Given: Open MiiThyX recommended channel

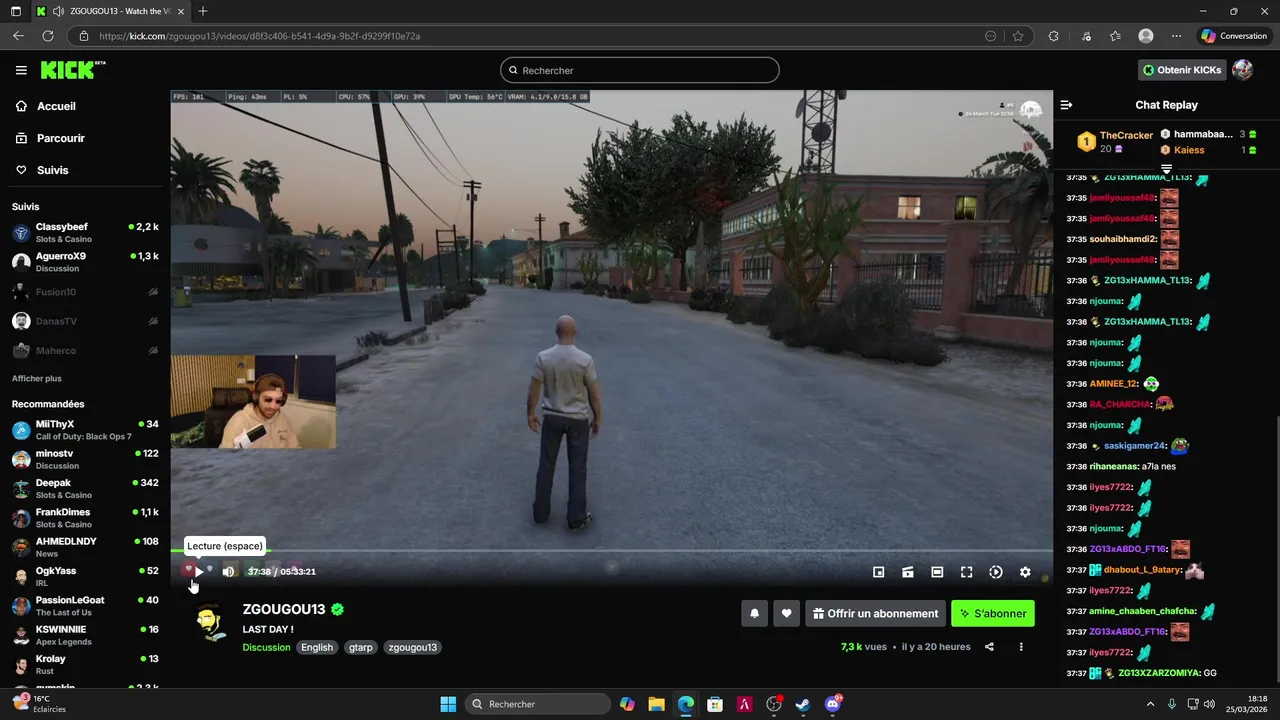Looking at the screenshot, I should click(85, 430).
